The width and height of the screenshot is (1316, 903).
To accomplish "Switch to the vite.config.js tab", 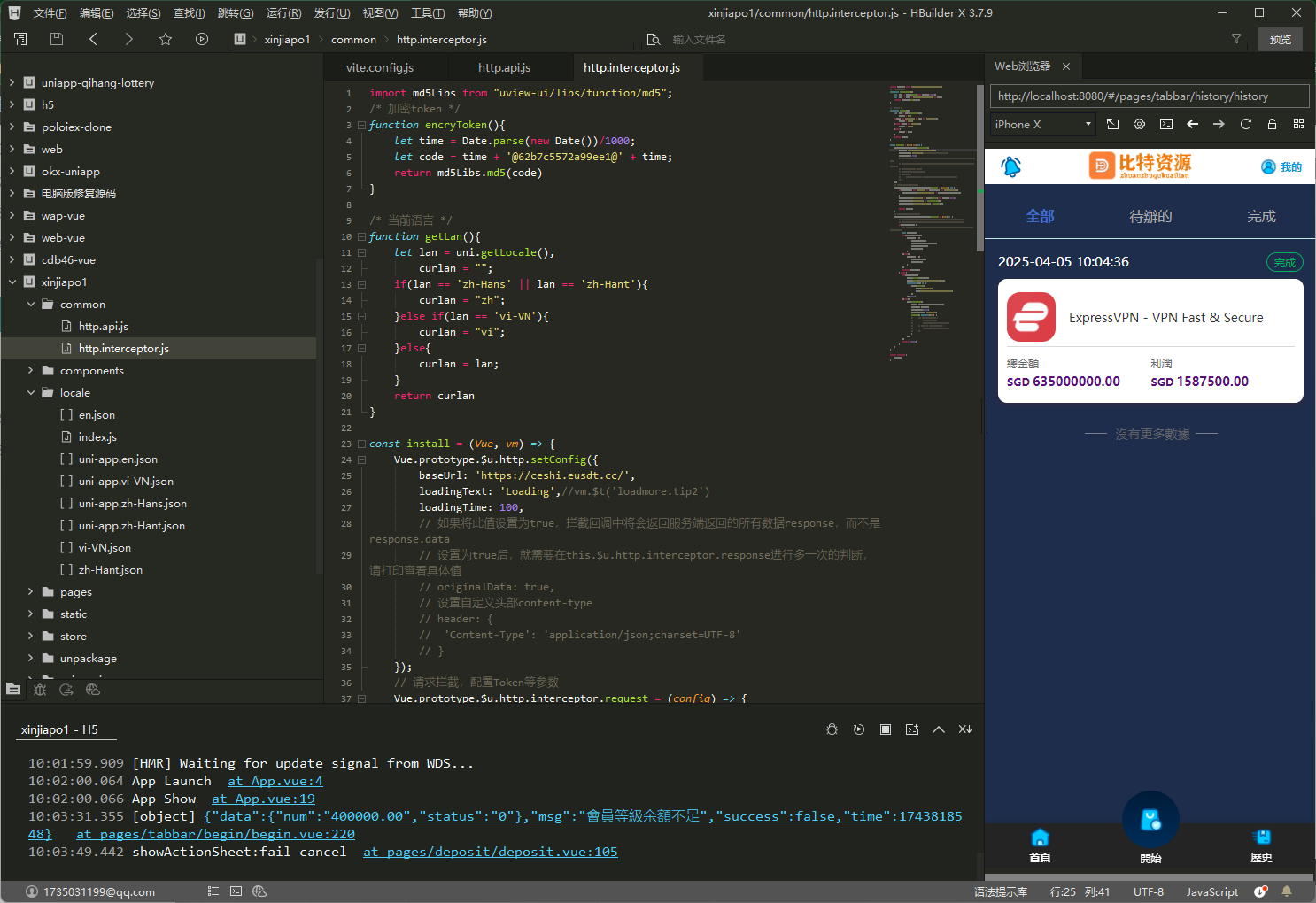I will click(380, 67).
